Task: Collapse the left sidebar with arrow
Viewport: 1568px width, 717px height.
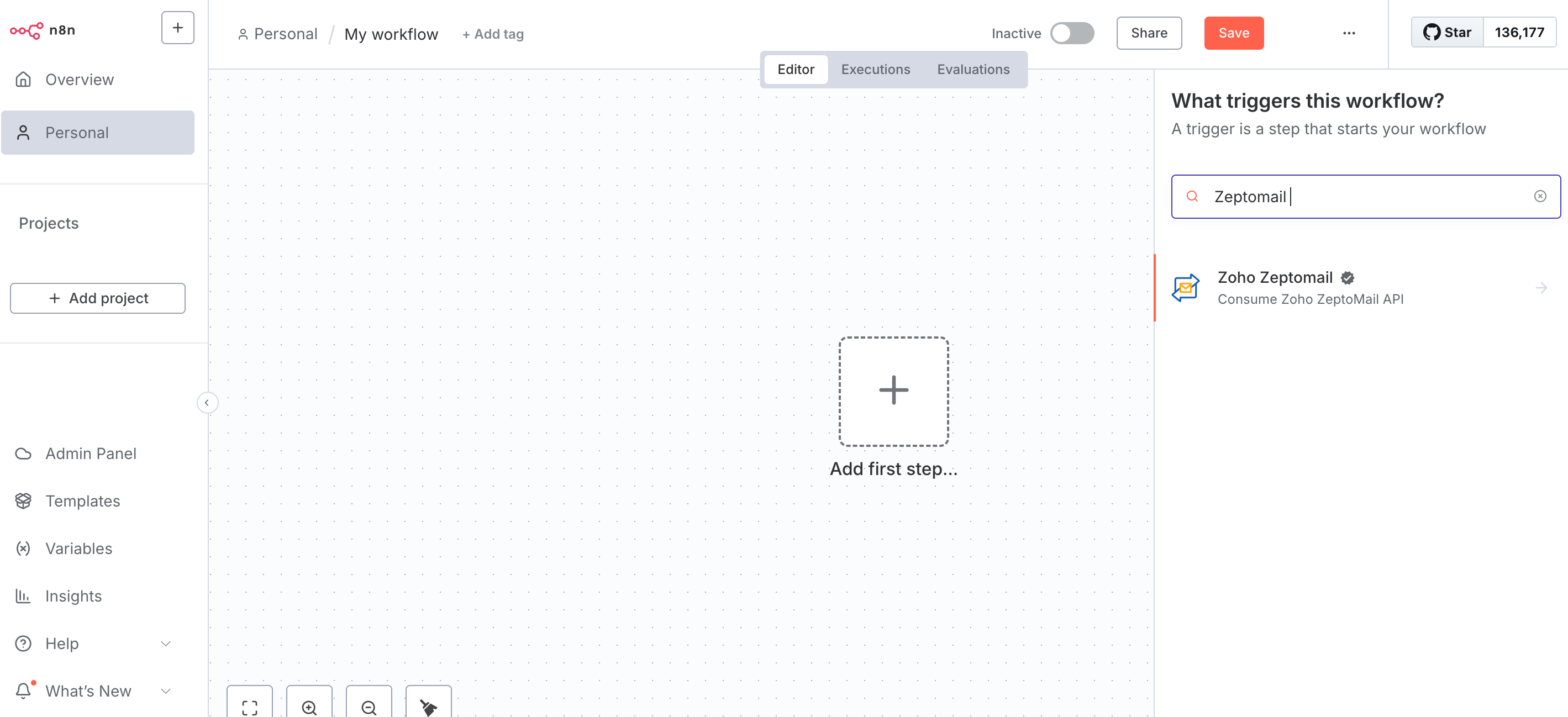Action: [207, 402]
